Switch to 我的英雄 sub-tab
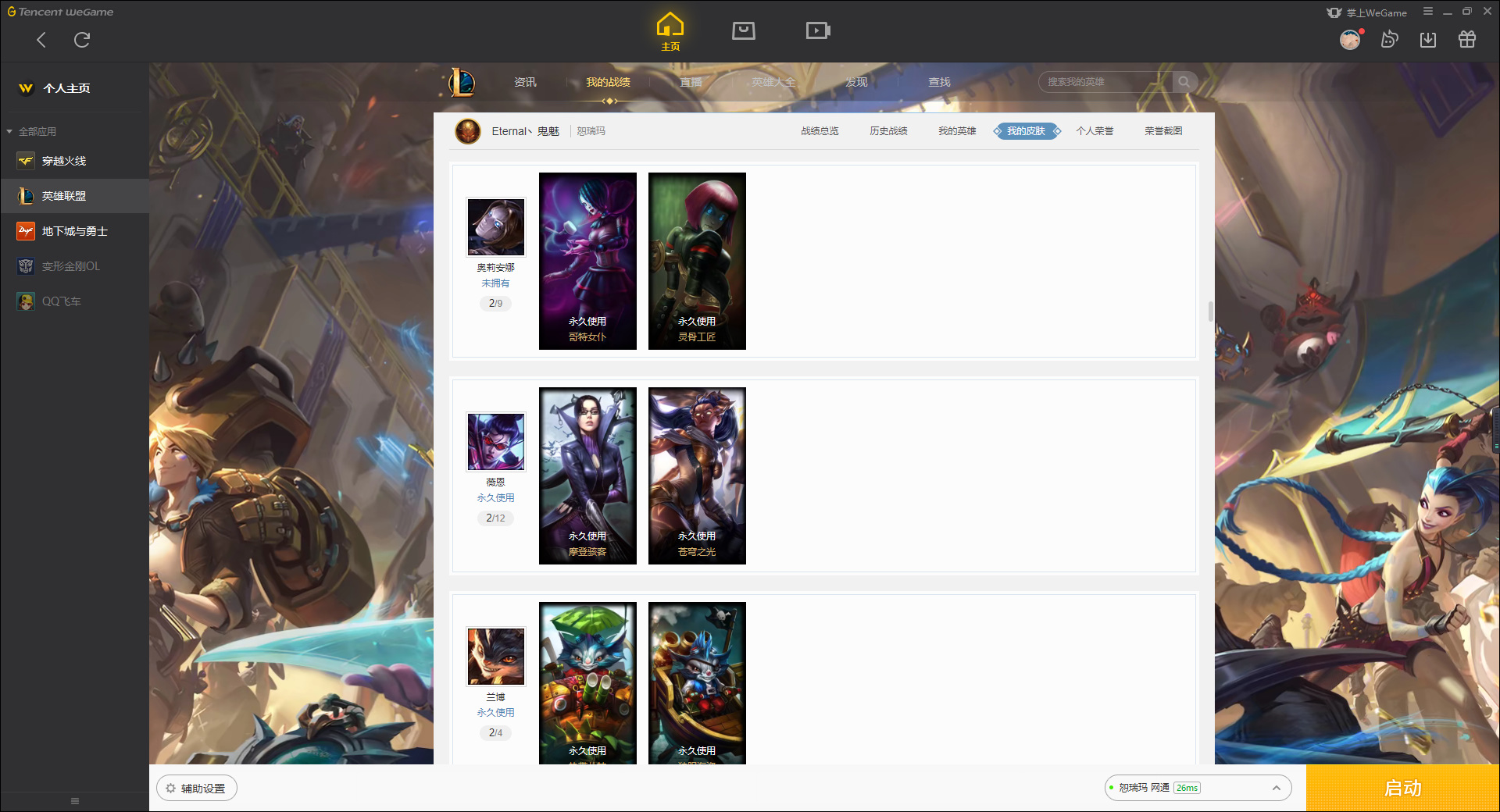 coord(957,131)
